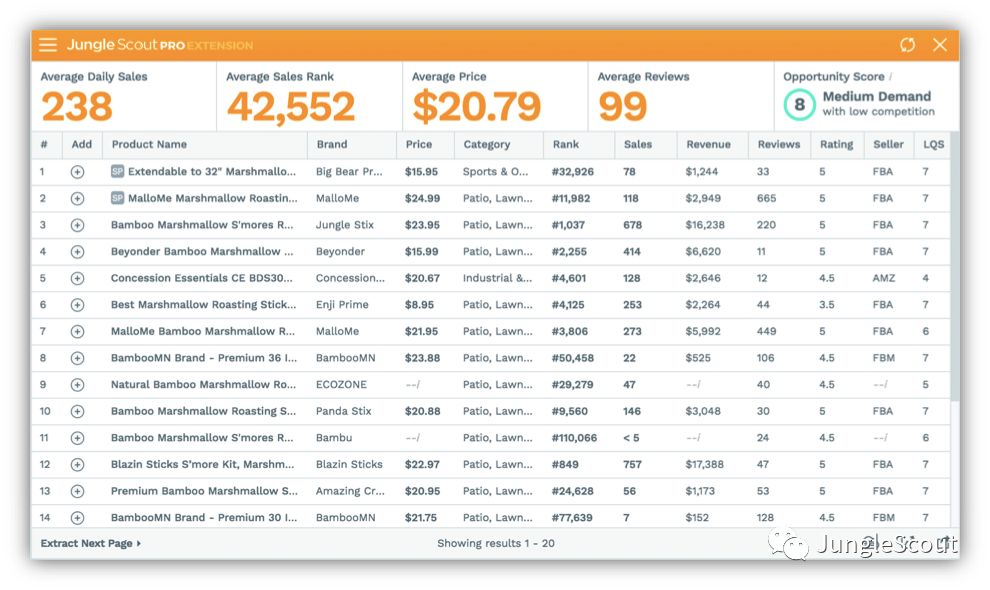Click the refresh icon in orange header
Viewport: 990px width, 590px height.
point(907,45)
